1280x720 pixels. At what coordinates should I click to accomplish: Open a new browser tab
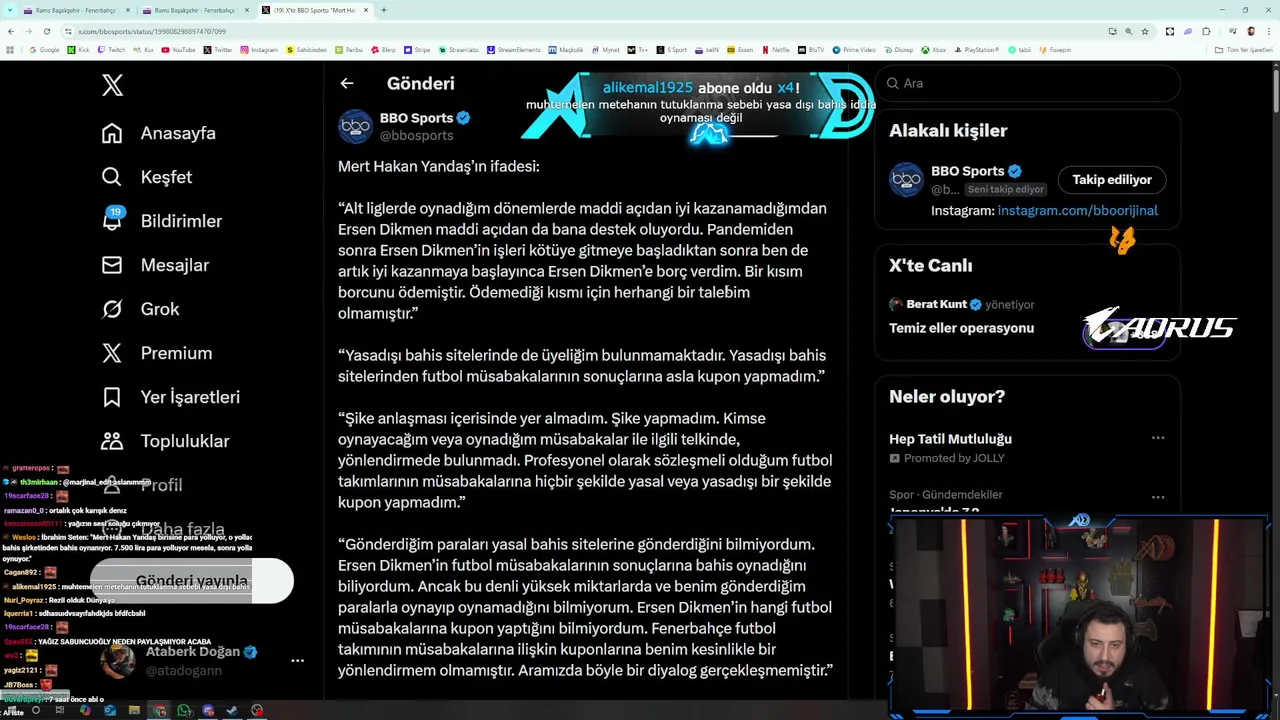click(x=384, y=10)
